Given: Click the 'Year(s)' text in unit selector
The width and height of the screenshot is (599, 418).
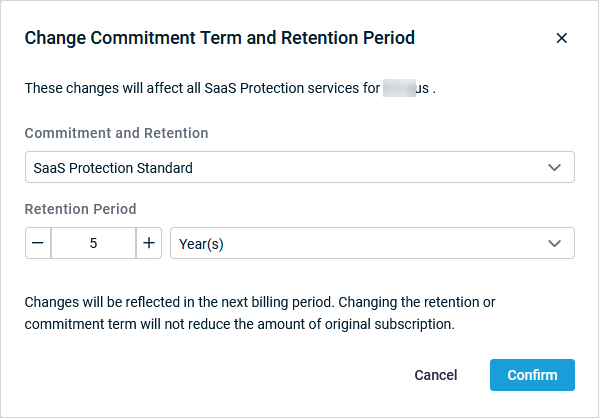Looking at the screenshot, I should [x=201, y=244].
